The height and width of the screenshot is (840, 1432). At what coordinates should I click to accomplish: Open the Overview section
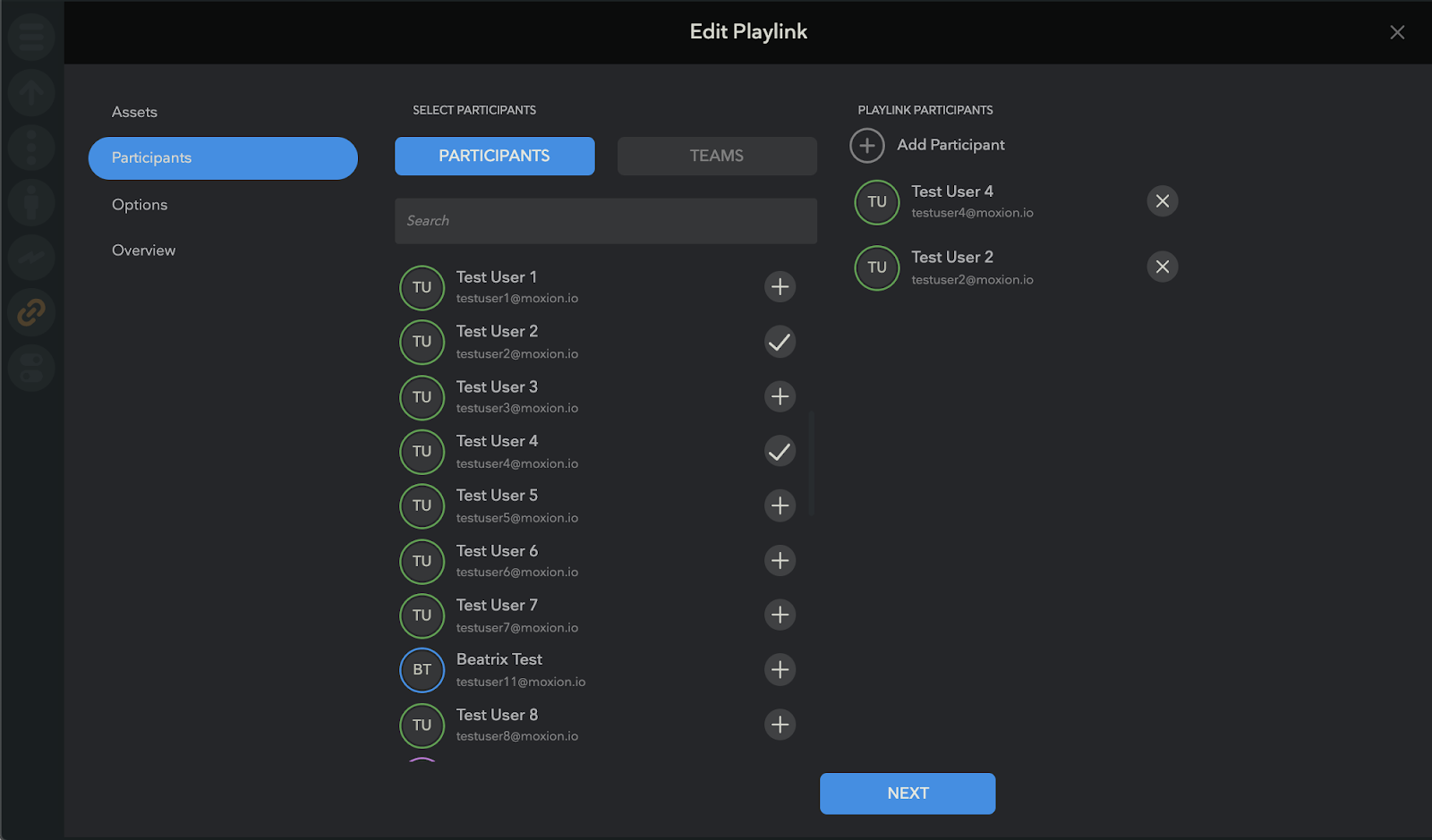143,250
